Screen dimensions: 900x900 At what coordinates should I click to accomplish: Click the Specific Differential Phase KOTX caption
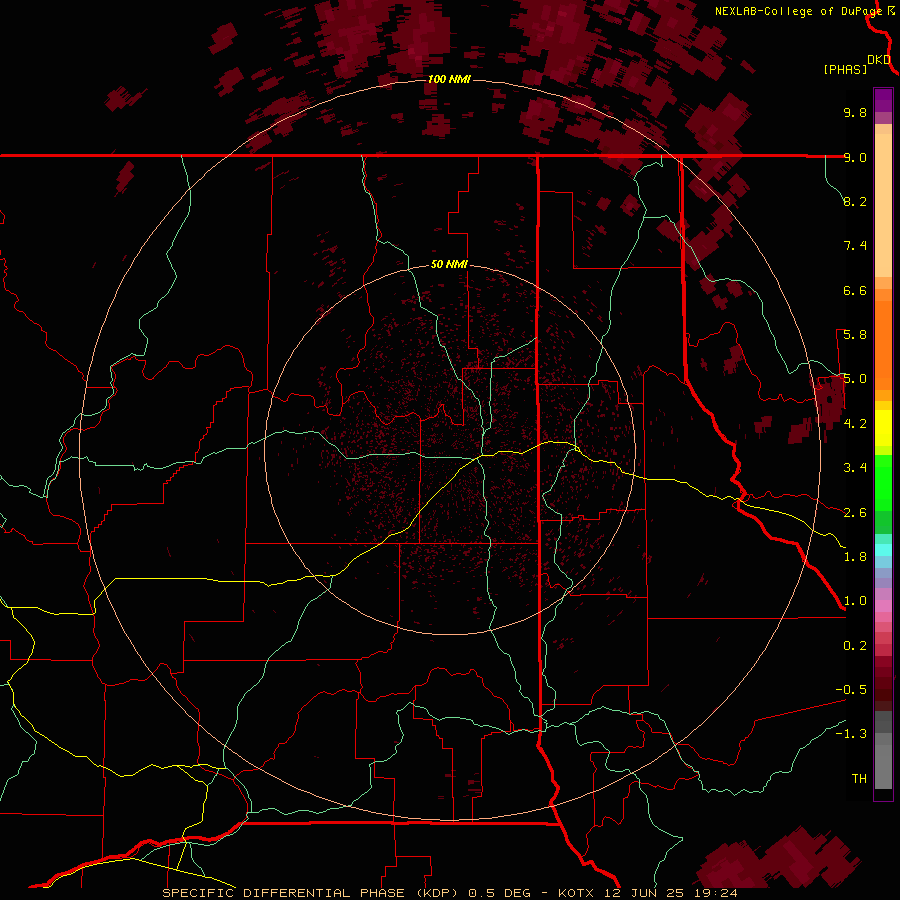[x=450, y=893]
